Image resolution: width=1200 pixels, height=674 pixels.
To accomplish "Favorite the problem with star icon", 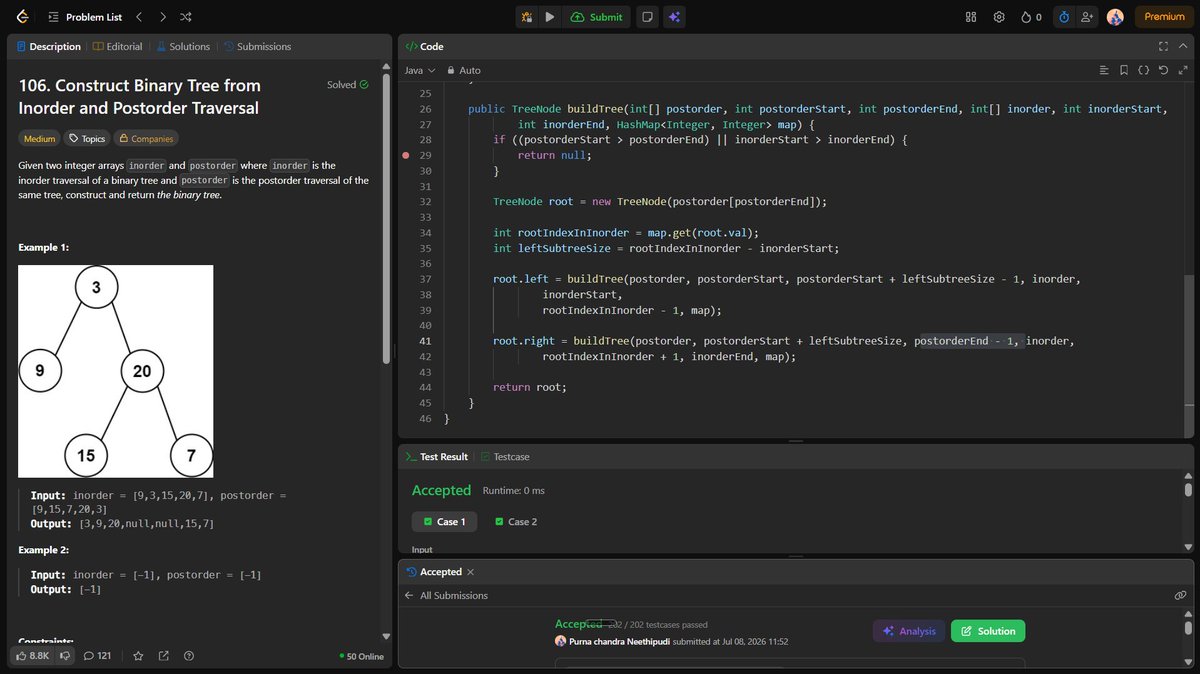I will coord(138,656).
